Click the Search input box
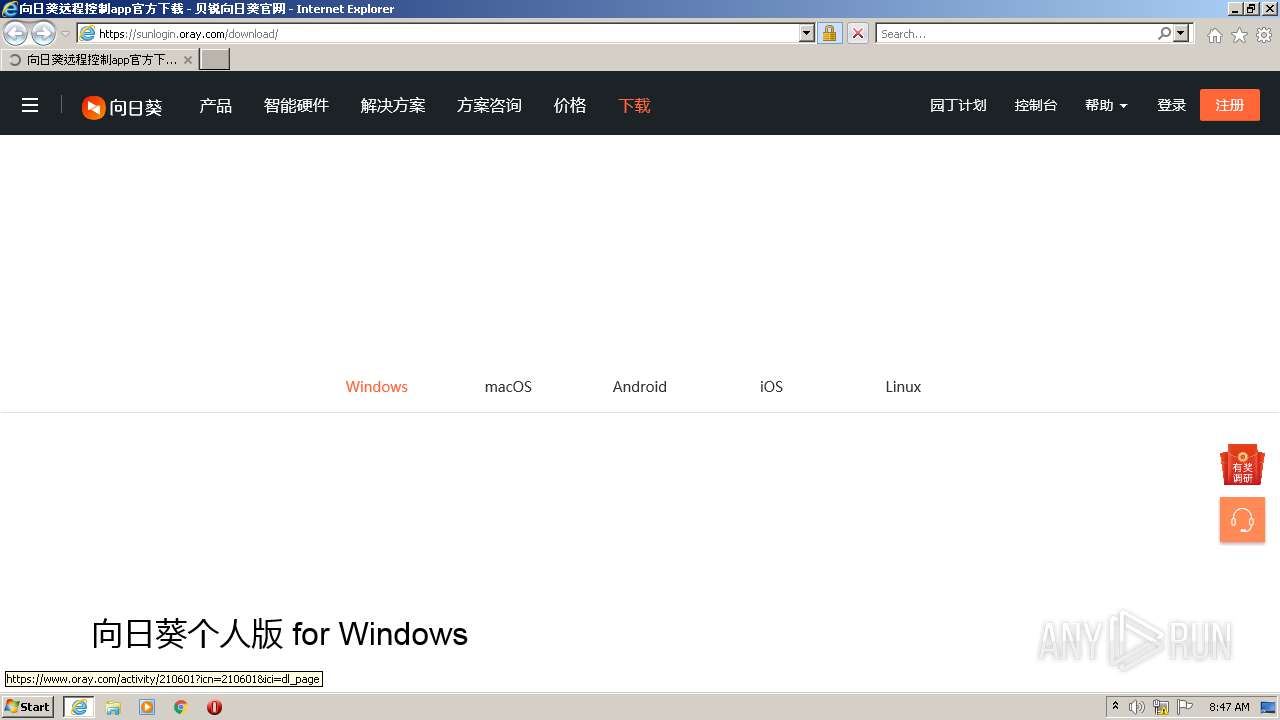Screen dimensions: 1280x720 coord(1016,33)
